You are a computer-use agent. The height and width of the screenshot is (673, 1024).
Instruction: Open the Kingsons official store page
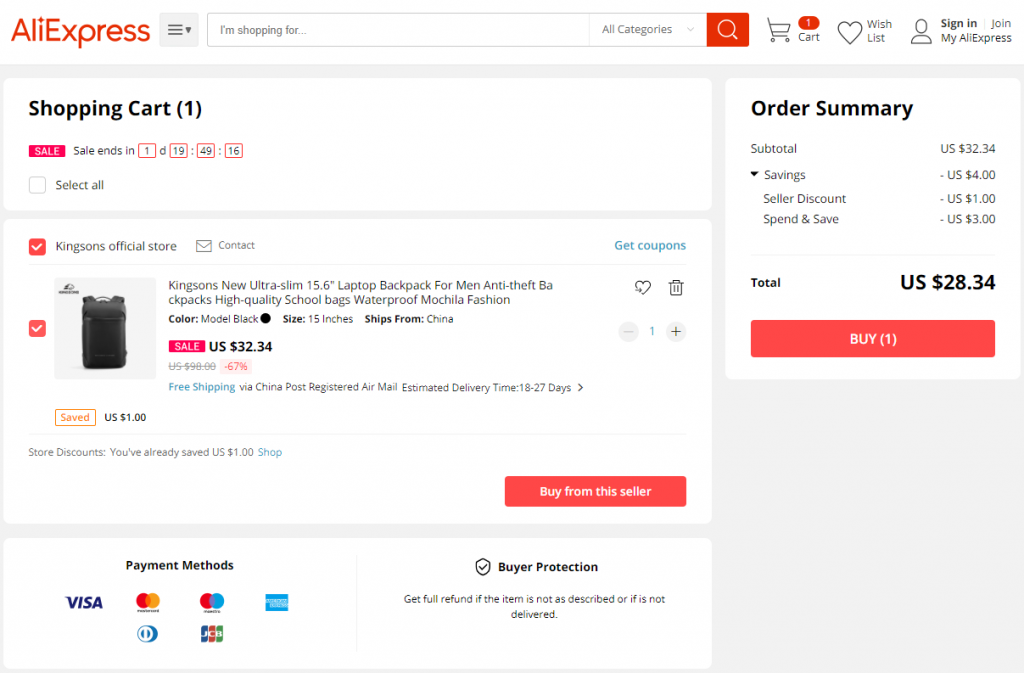[116, 246]
